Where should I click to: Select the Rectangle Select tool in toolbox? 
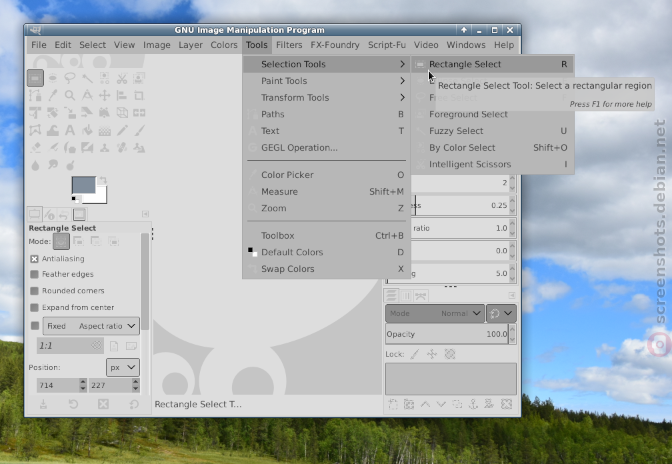pyautogui.click(x=35, y=78)
